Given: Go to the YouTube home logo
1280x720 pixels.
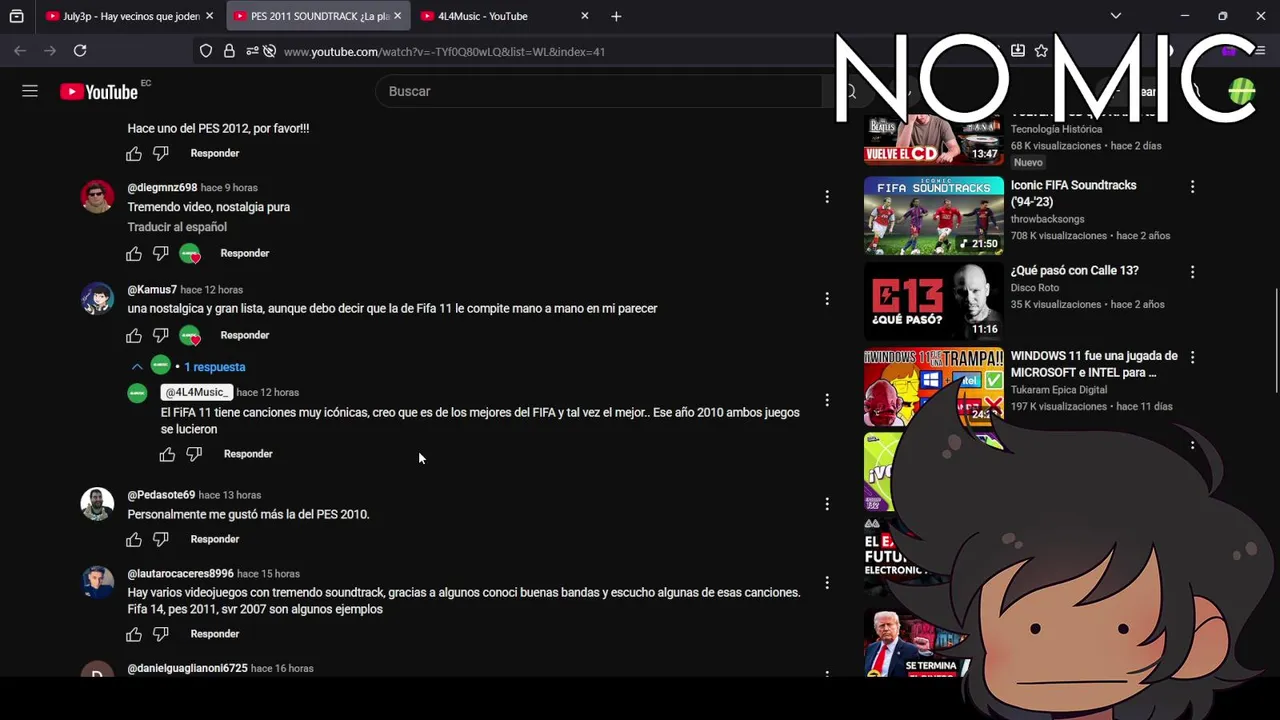Looking at the screenshot, I should pos(98,92).
